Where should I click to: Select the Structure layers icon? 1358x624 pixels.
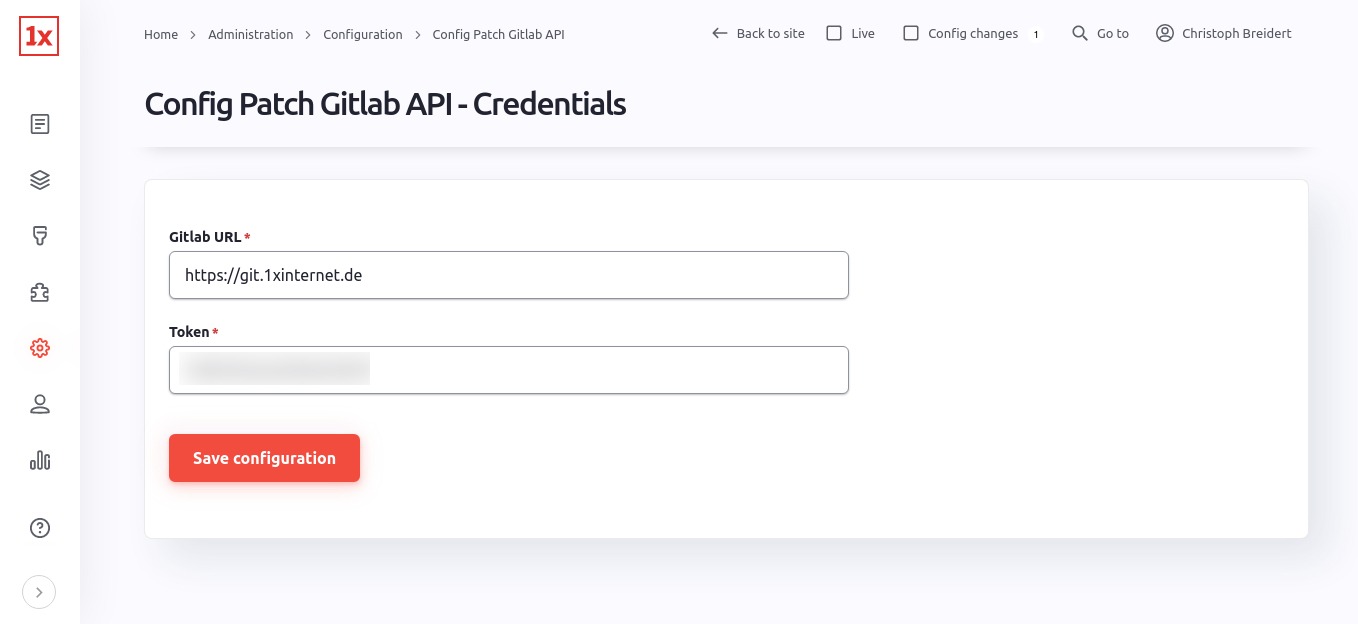coord(39,180)
